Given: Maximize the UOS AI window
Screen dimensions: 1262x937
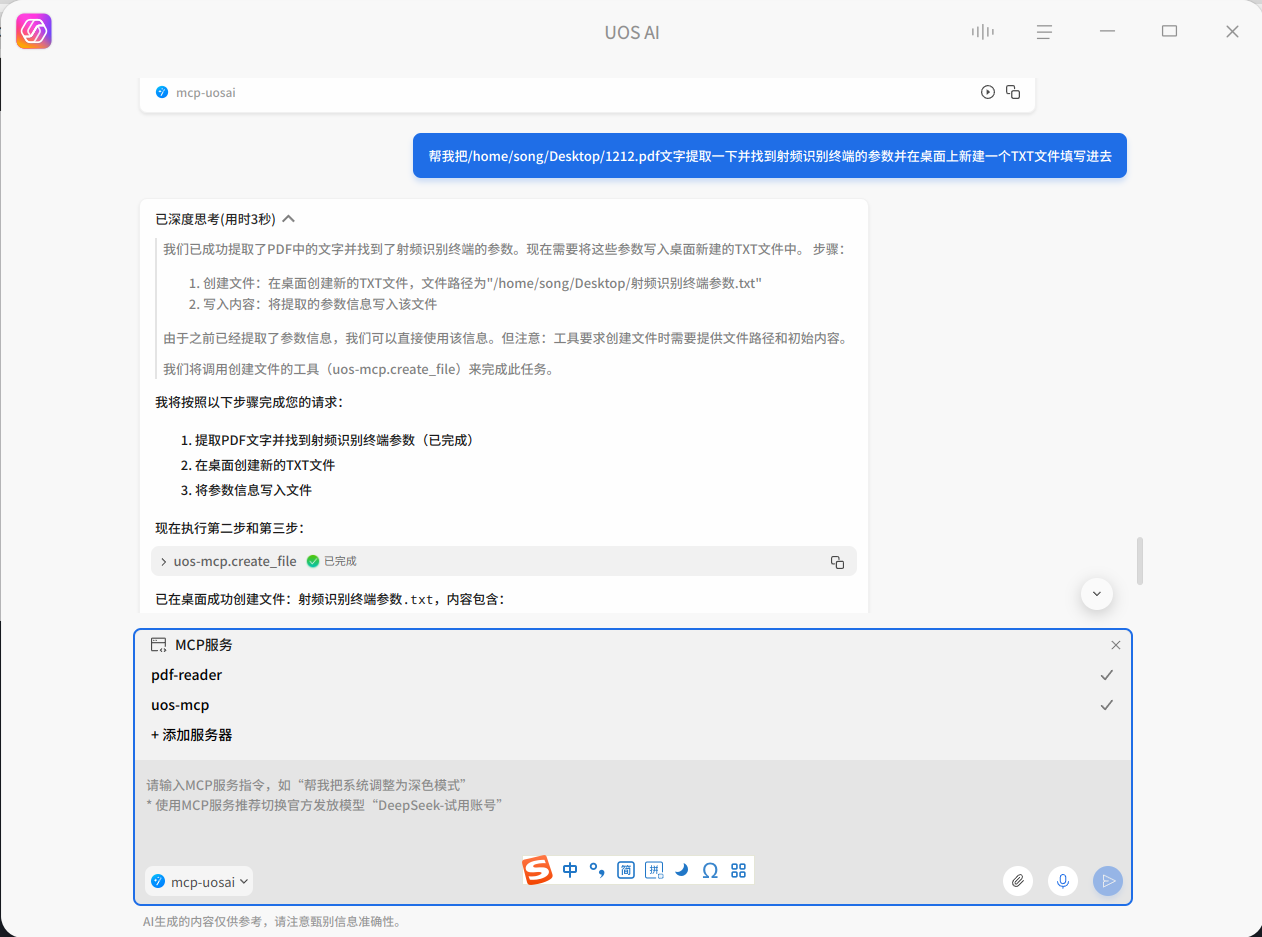Looking at the screenshot, I should tap(1169, 32).
